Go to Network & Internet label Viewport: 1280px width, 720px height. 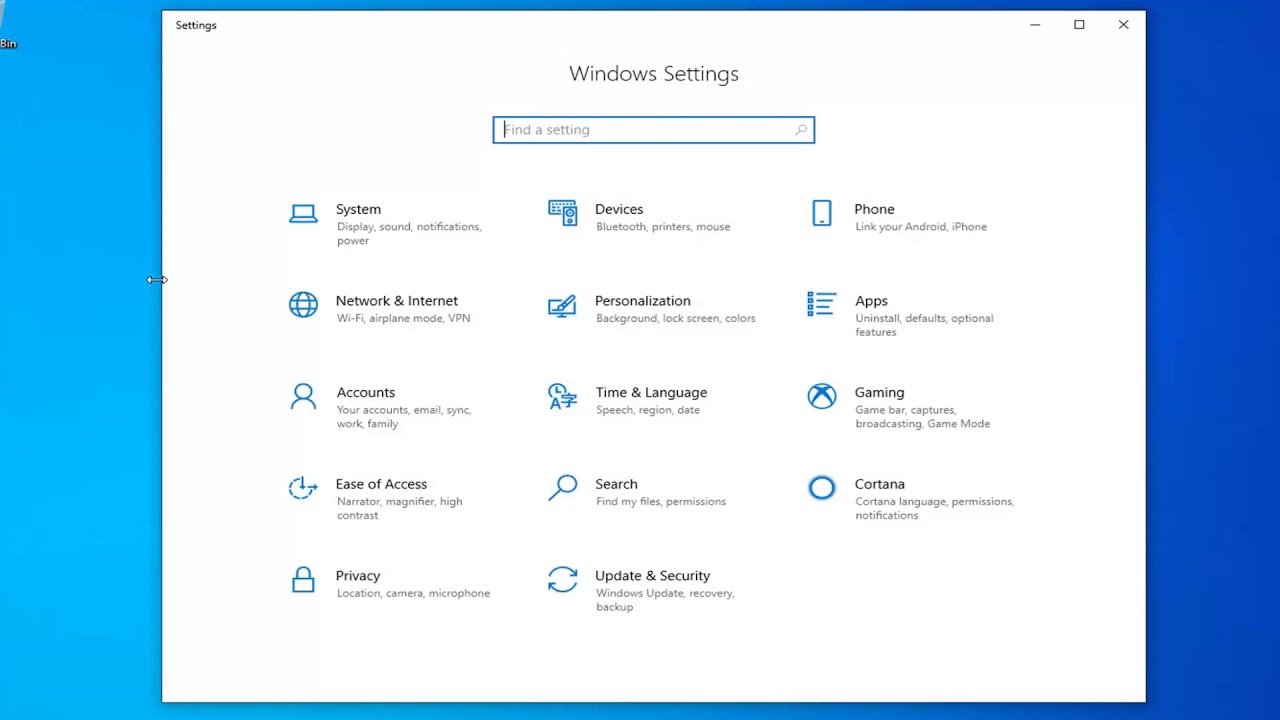coord(397,301)
